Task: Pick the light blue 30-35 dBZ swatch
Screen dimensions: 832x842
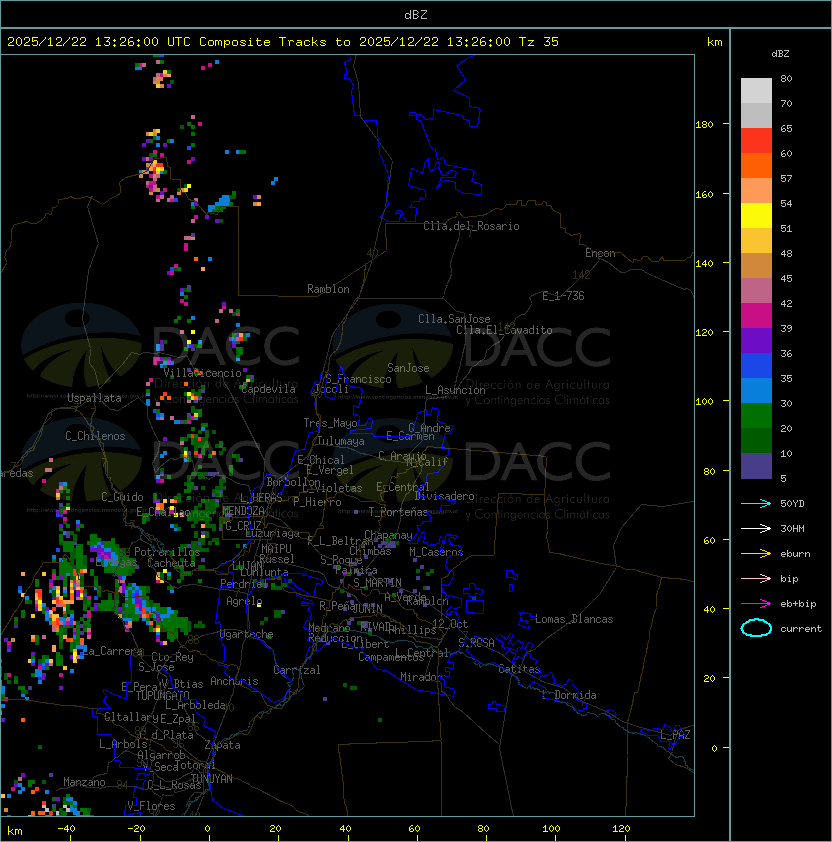Action: (x=756, y=391)
